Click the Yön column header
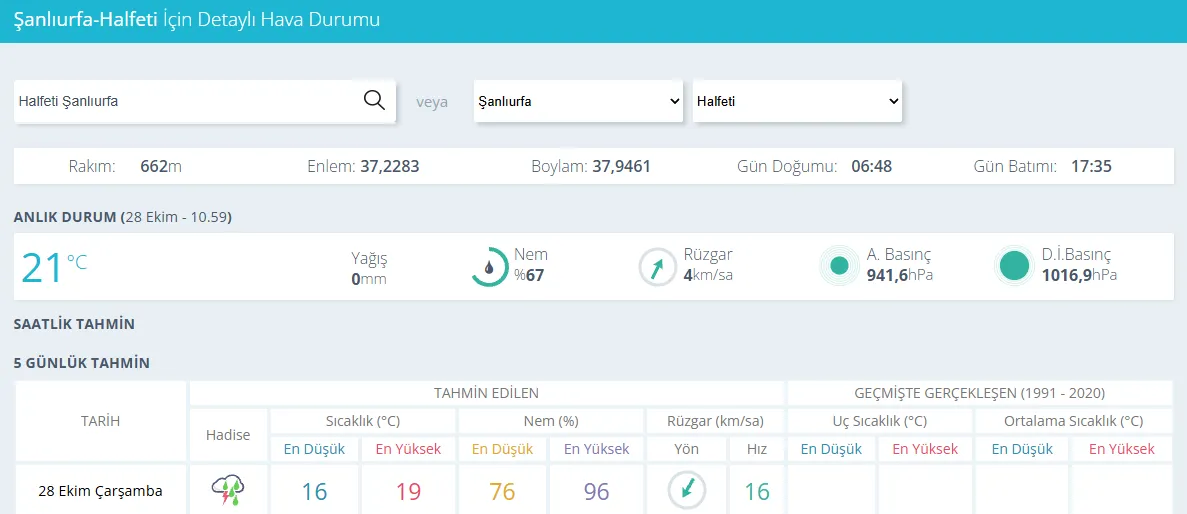Viewport: 1187px width, 514px height. pos(687,449)
